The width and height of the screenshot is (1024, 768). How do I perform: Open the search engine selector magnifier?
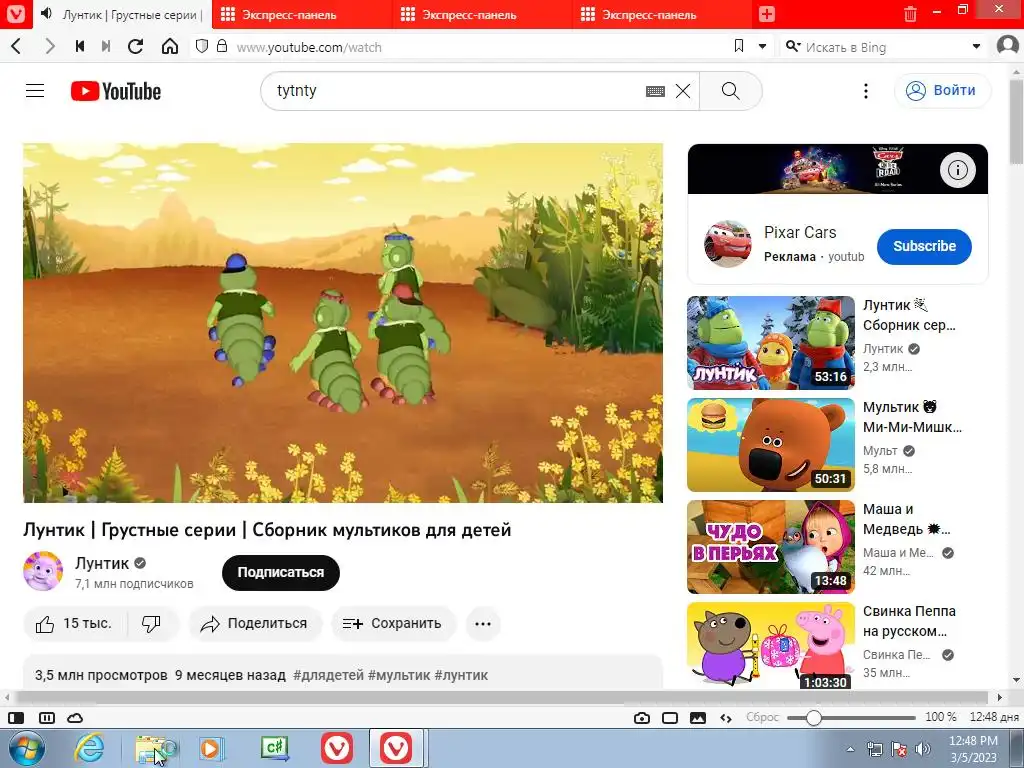(793, 46)
